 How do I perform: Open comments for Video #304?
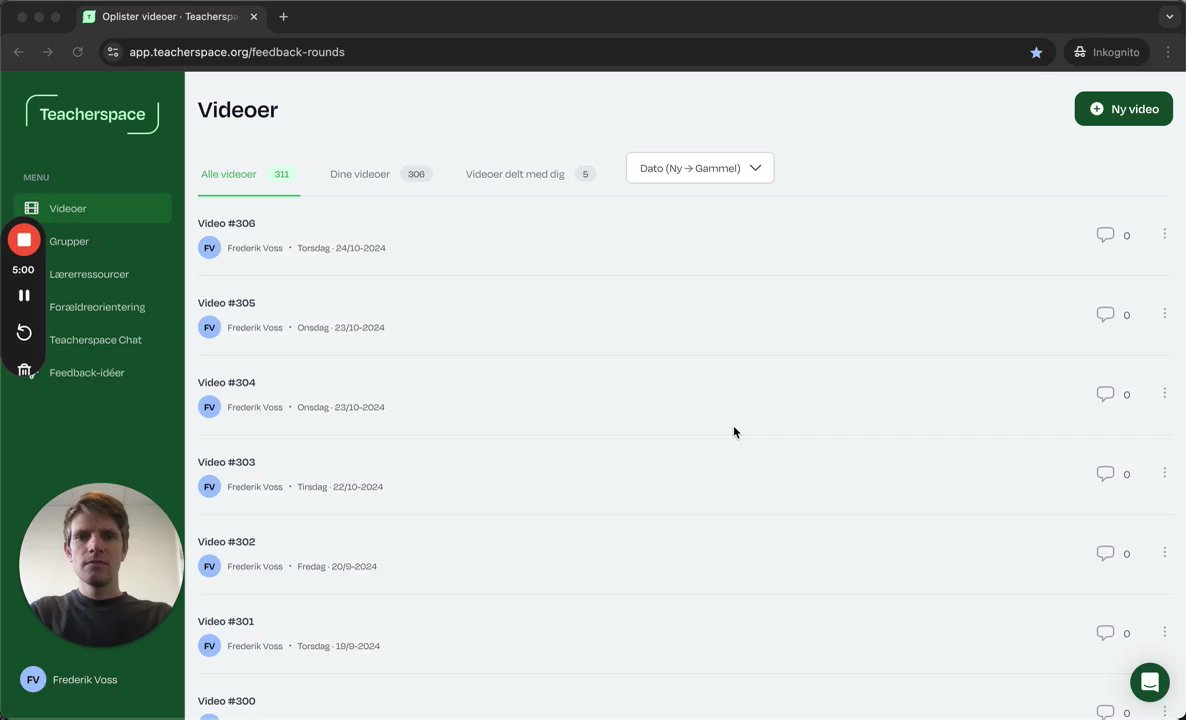(1113, 393)
